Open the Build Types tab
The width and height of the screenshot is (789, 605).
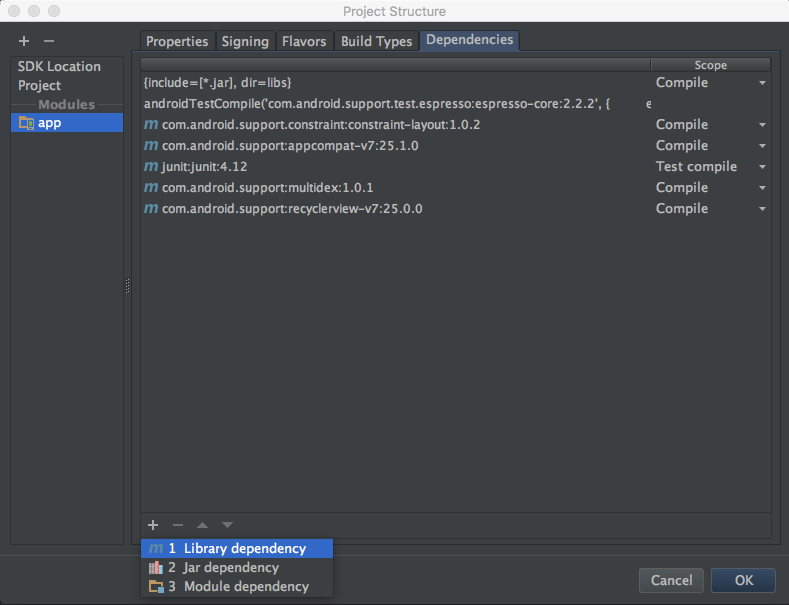click(376, 41)
